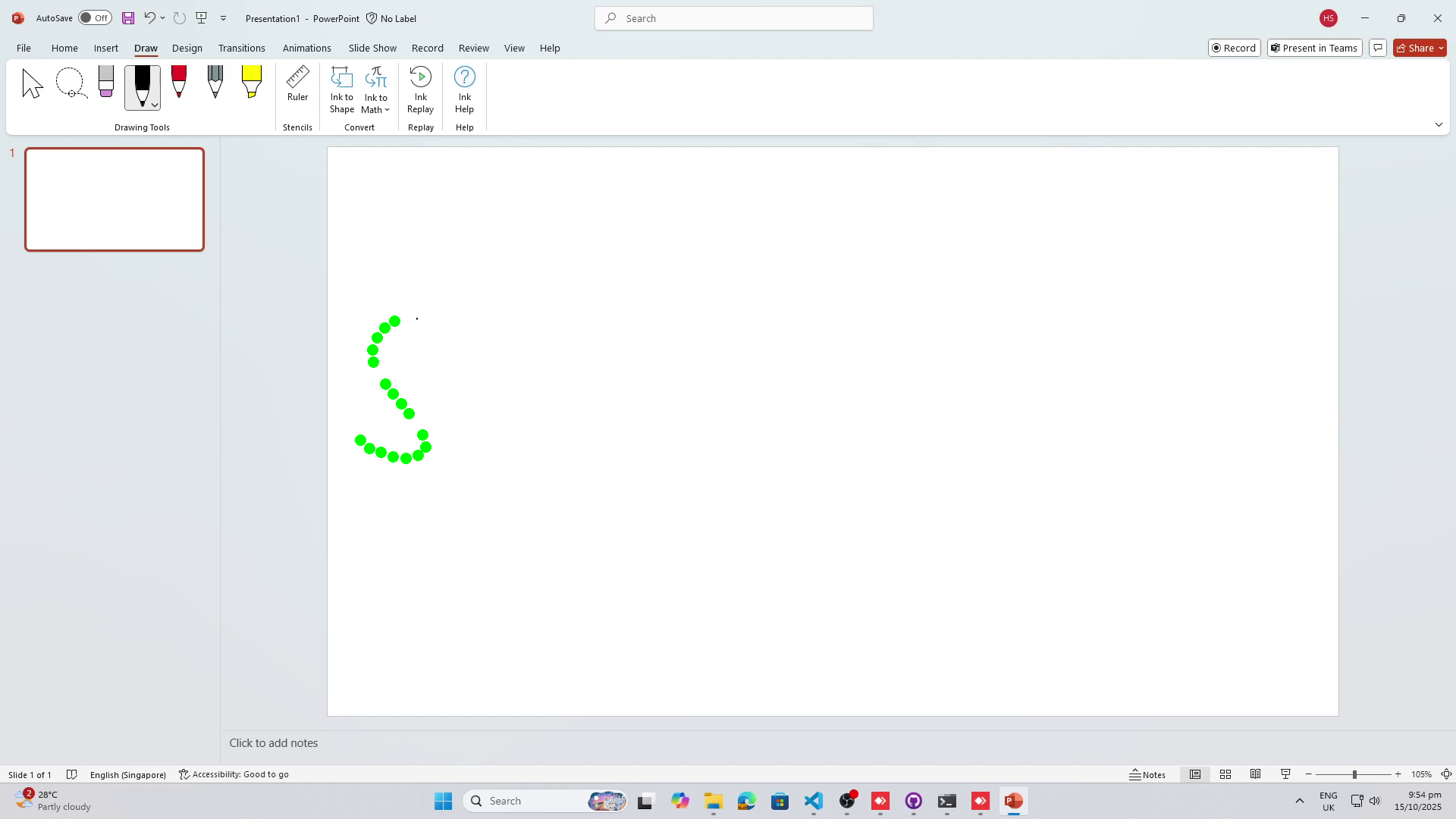The image size is (1456, 819).
Task: Collapse the ribbon with the chevron
Action: coord(1439,124)
